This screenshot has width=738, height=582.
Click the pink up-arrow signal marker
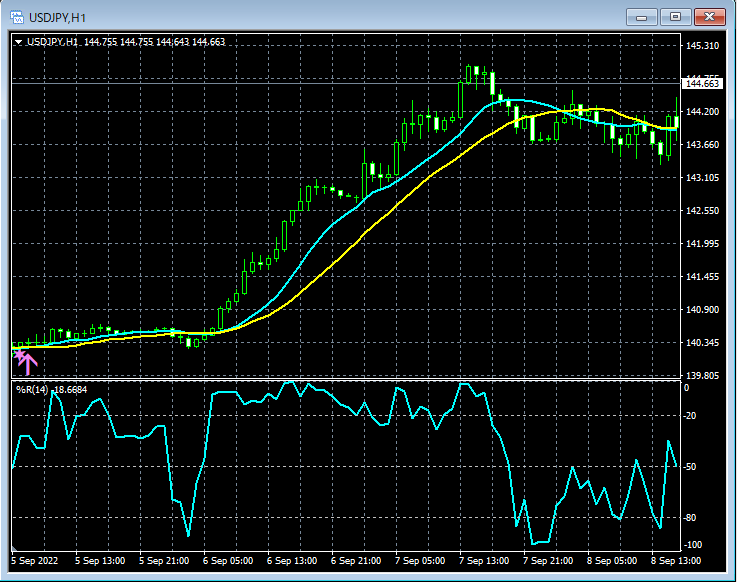28,363
